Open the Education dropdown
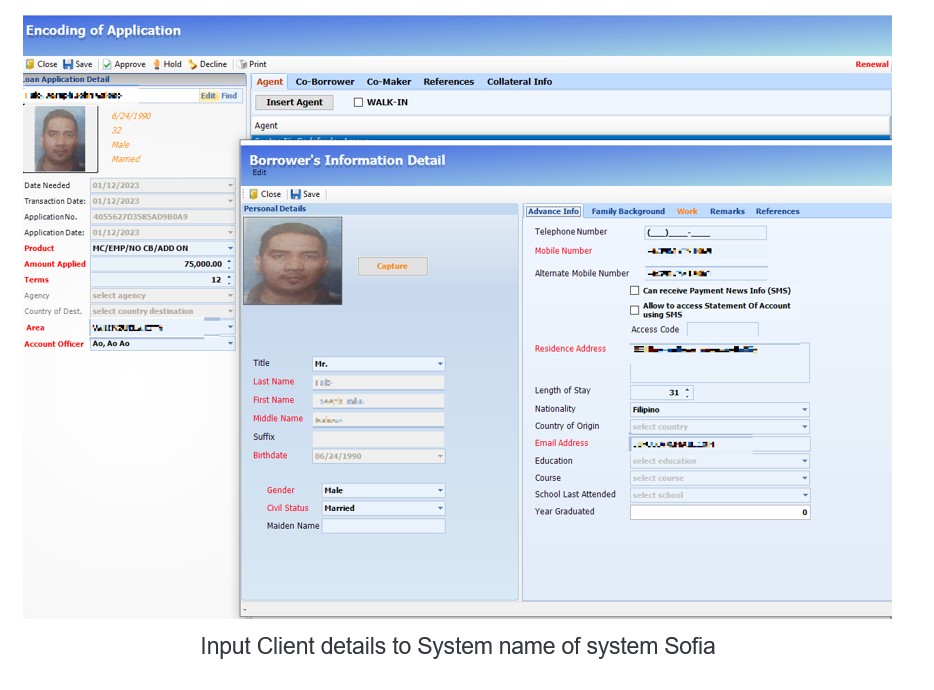This screenshot has width=934, height=690. click(805, 461)
